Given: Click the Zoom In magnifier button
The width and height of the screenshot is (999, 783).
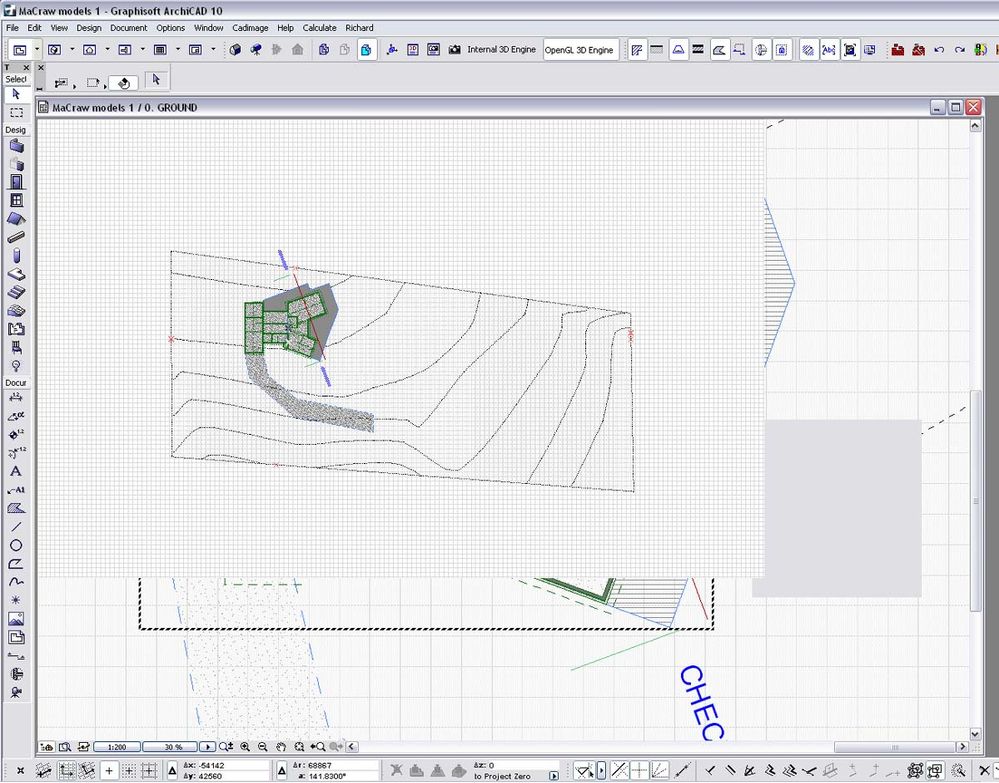Looking at the screenshot, I should tap(244, 746).
